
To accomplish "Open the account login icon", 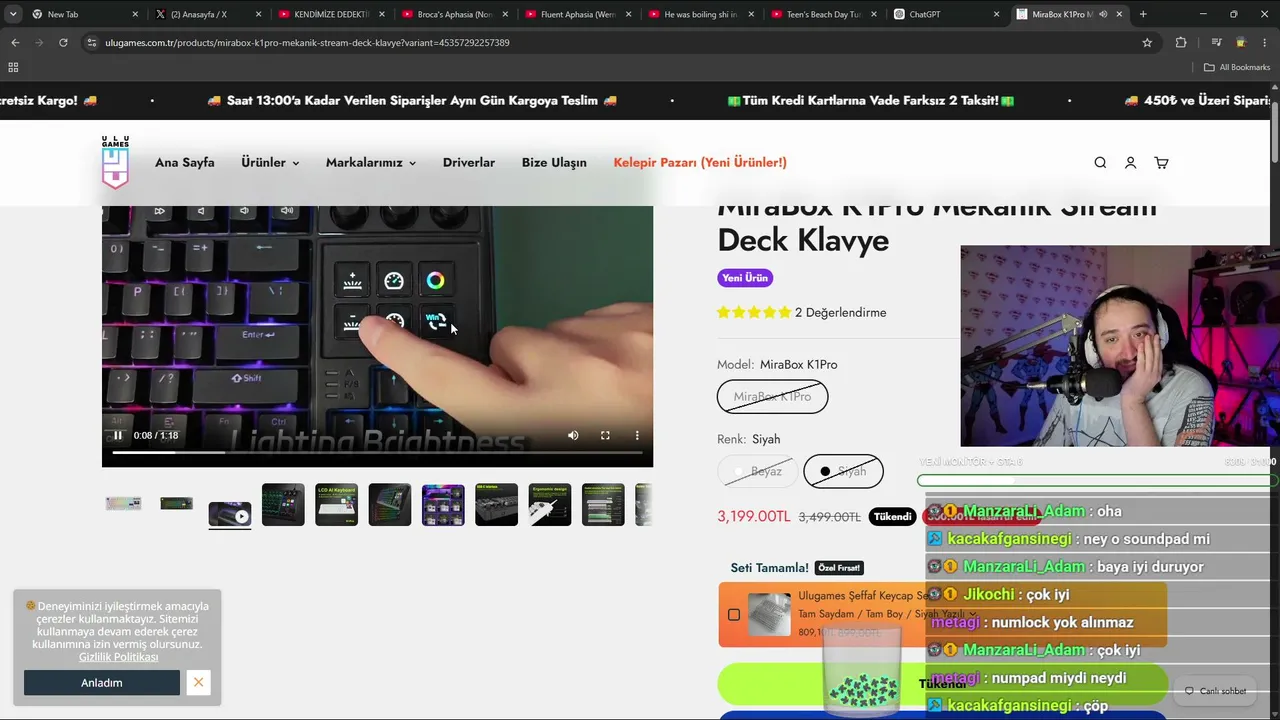I will coord(1130,163).
